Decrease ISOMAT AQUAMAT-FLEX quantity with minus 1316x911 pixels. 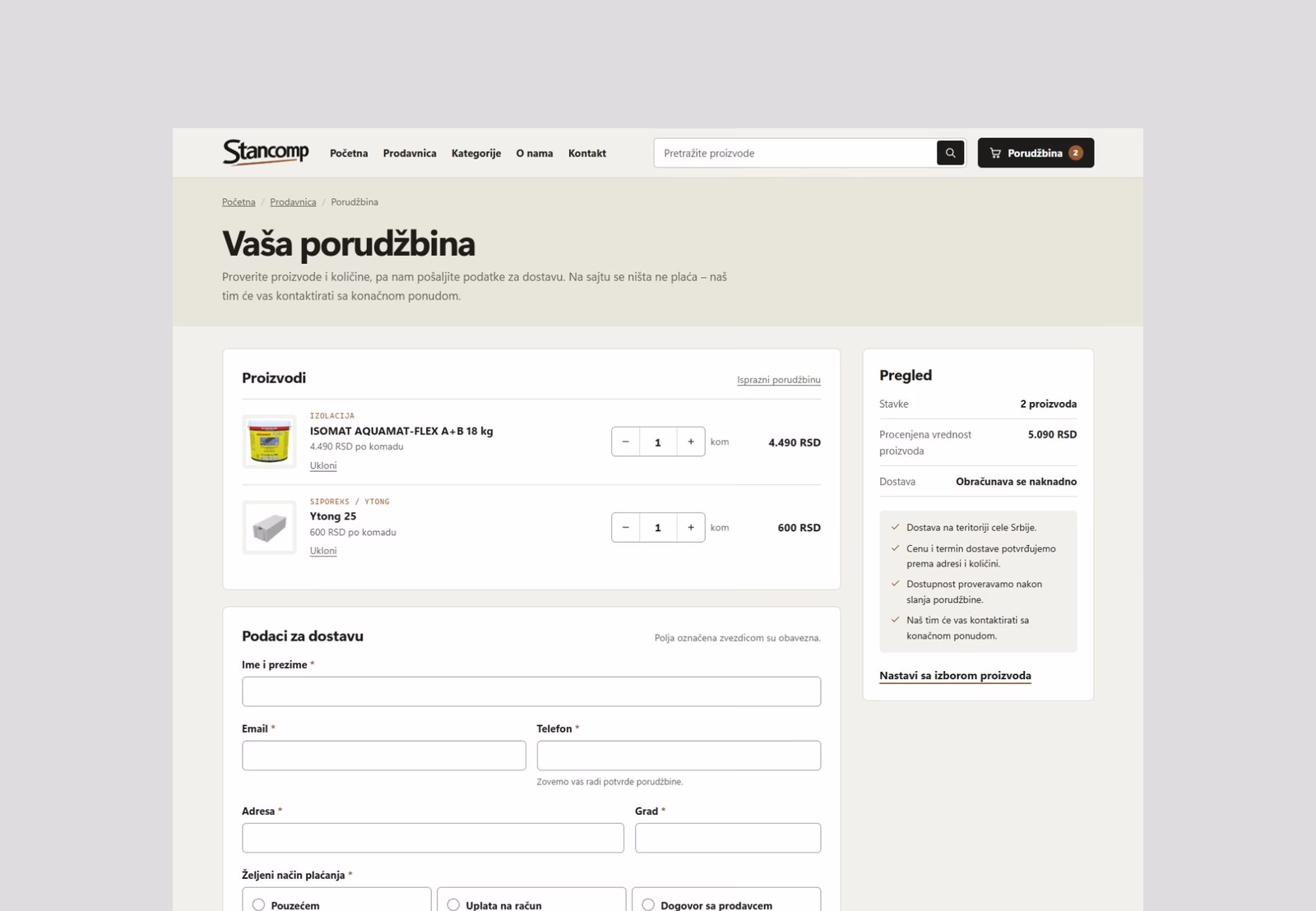point(626,442)
